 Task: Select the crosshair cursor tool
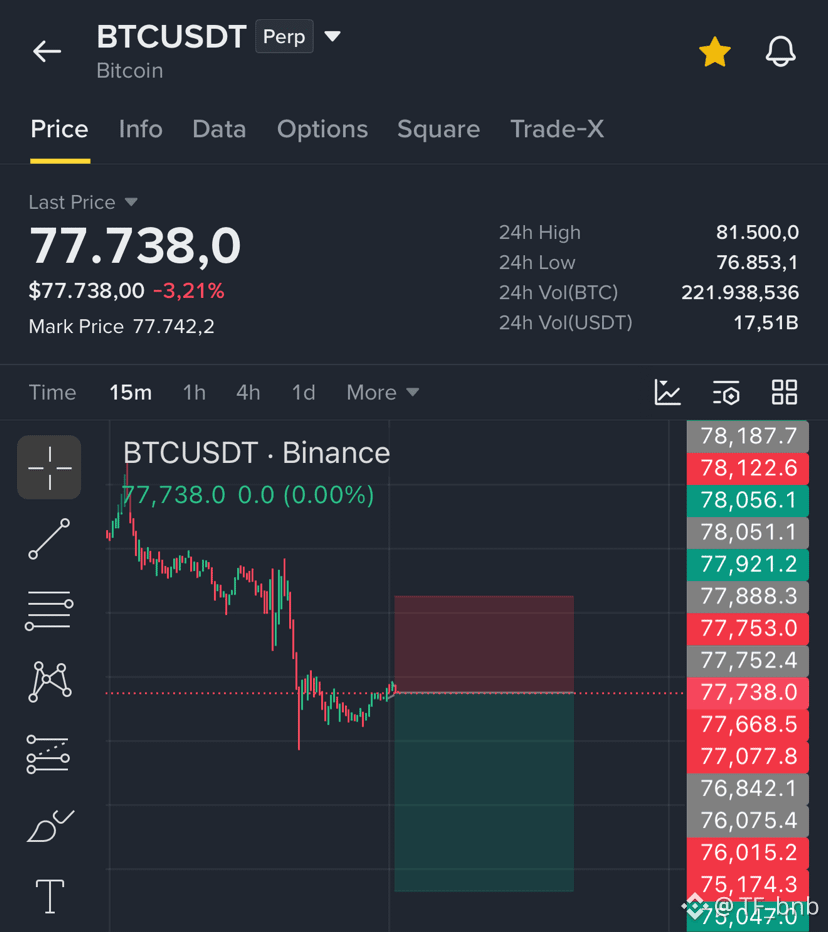[49, 467]
